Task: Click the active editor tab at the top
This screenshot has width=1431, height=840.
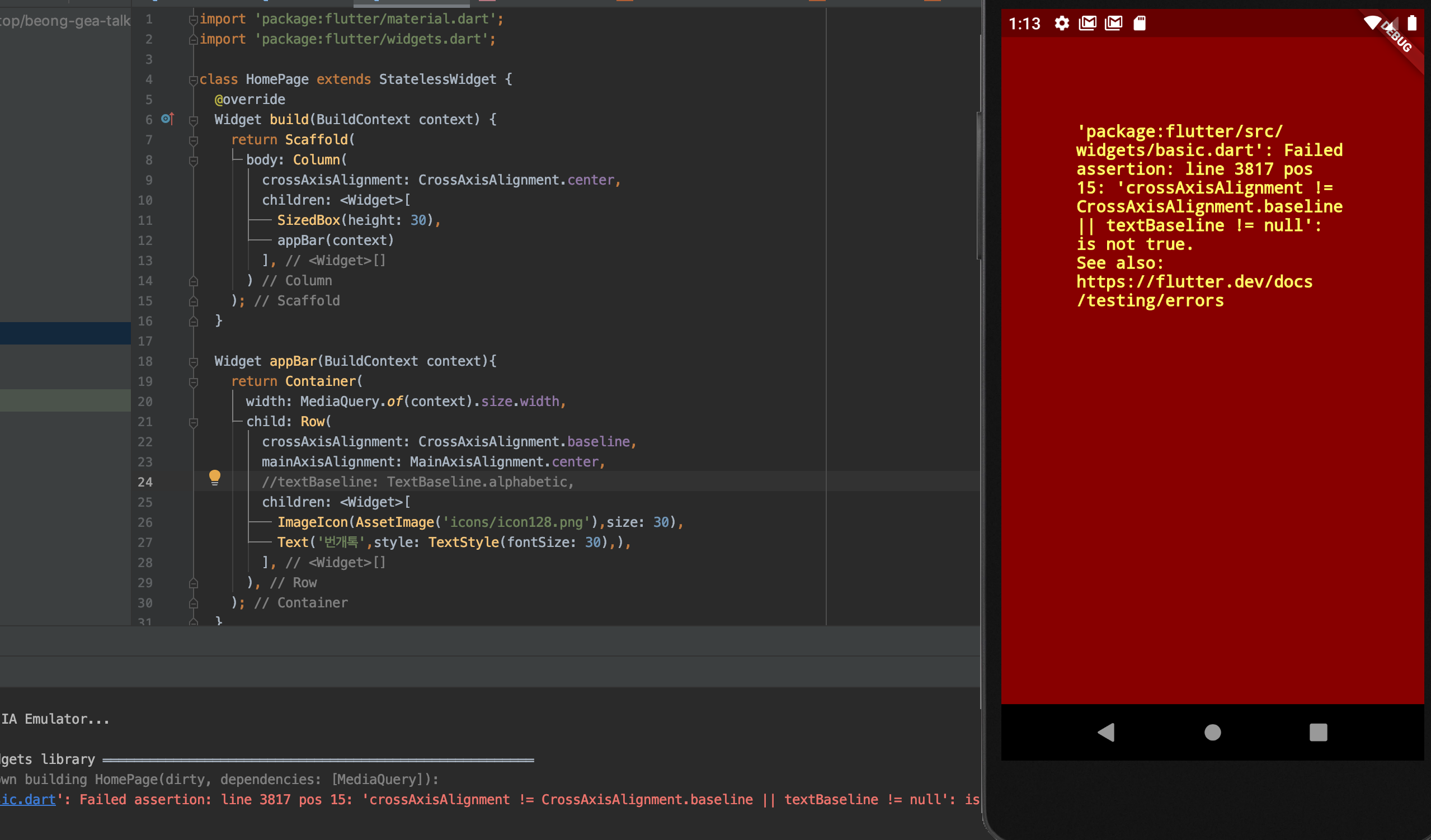Action: point(411,3)
